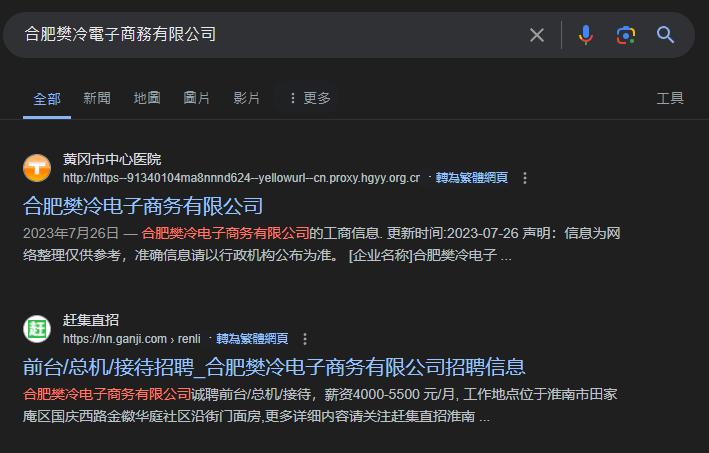Screen dimensions: 709x453
Task: Open the 前台/总机/接待招聘 result title
Action: tap(274, 367)
